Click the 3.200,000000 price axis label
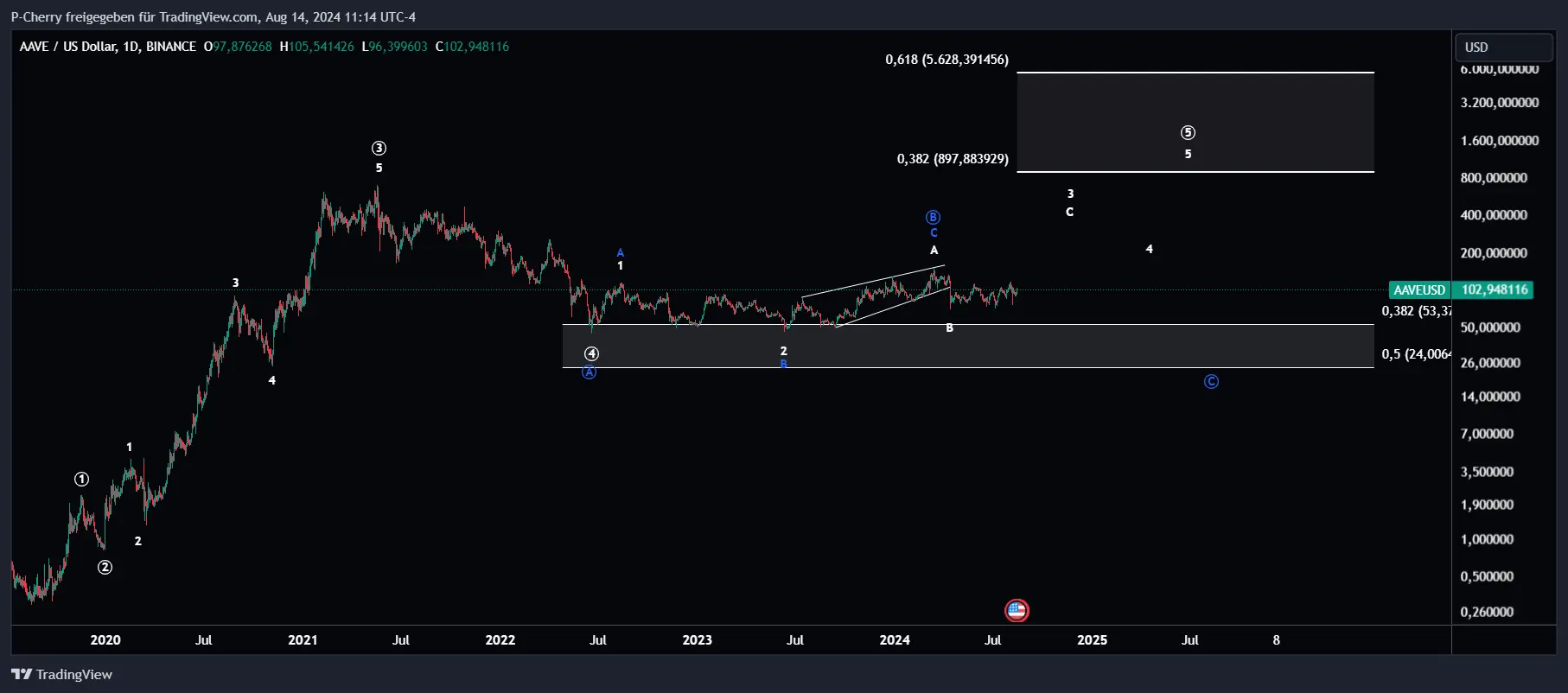 tap(1500, 103)
